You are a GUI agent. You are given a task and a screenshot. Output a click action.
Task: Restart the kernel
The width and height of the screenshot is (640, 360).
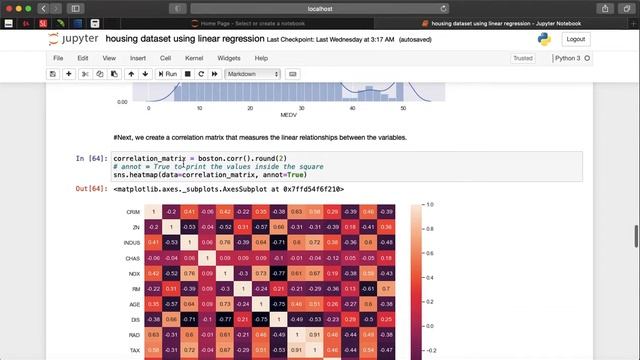click(x=201, y=74)
